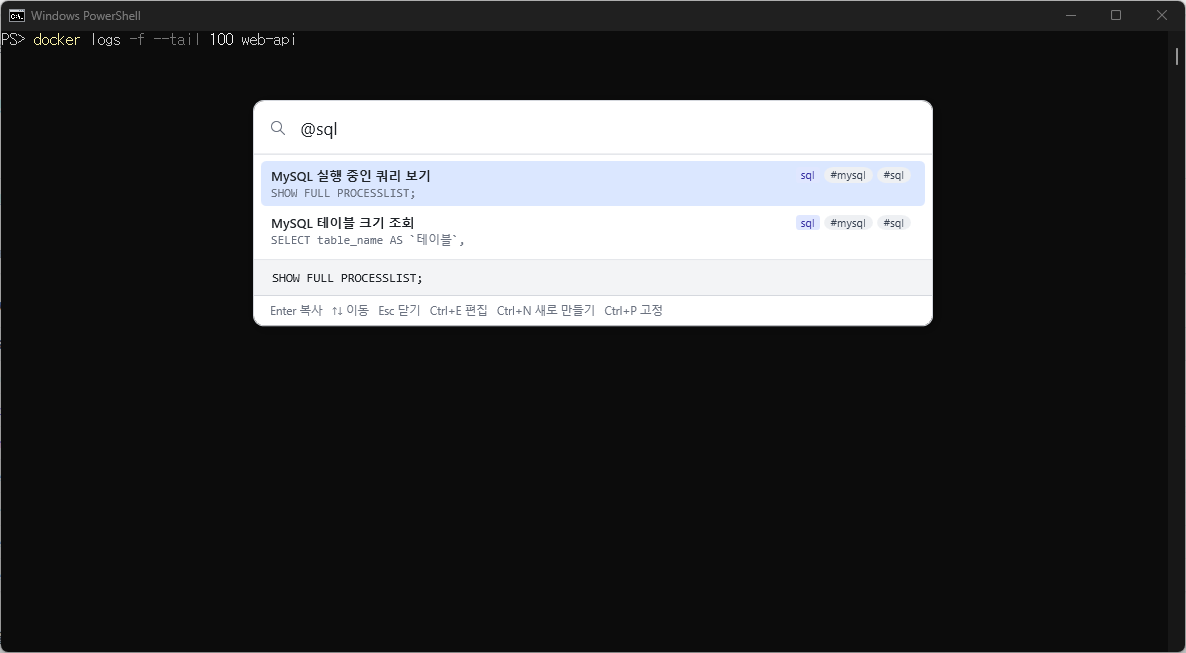Click #mysql tag on 실행 중인 쿼리 row
This screenshot has height=653, width=1186.
click(847, 176)
